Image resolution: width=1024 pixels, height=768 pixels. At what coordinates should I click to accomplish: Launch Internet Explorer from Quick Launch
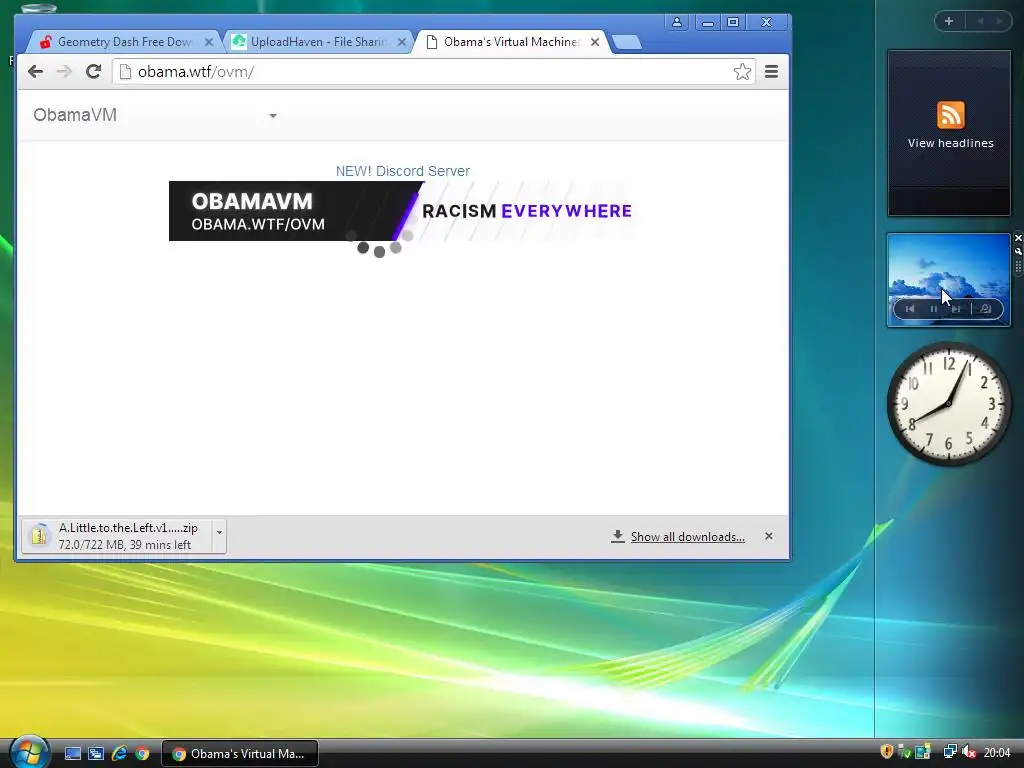[x=119, y=754]
